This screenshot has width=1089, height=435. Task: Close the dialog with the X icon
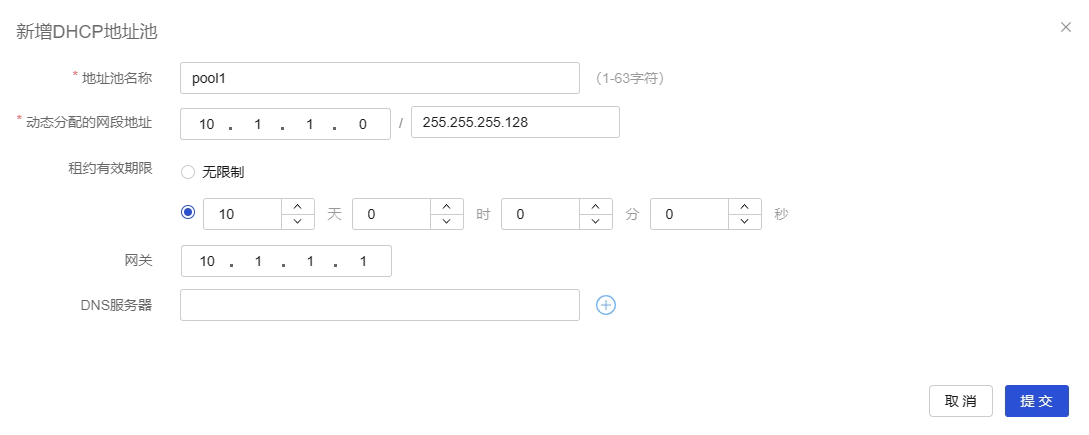point(1066,27)
